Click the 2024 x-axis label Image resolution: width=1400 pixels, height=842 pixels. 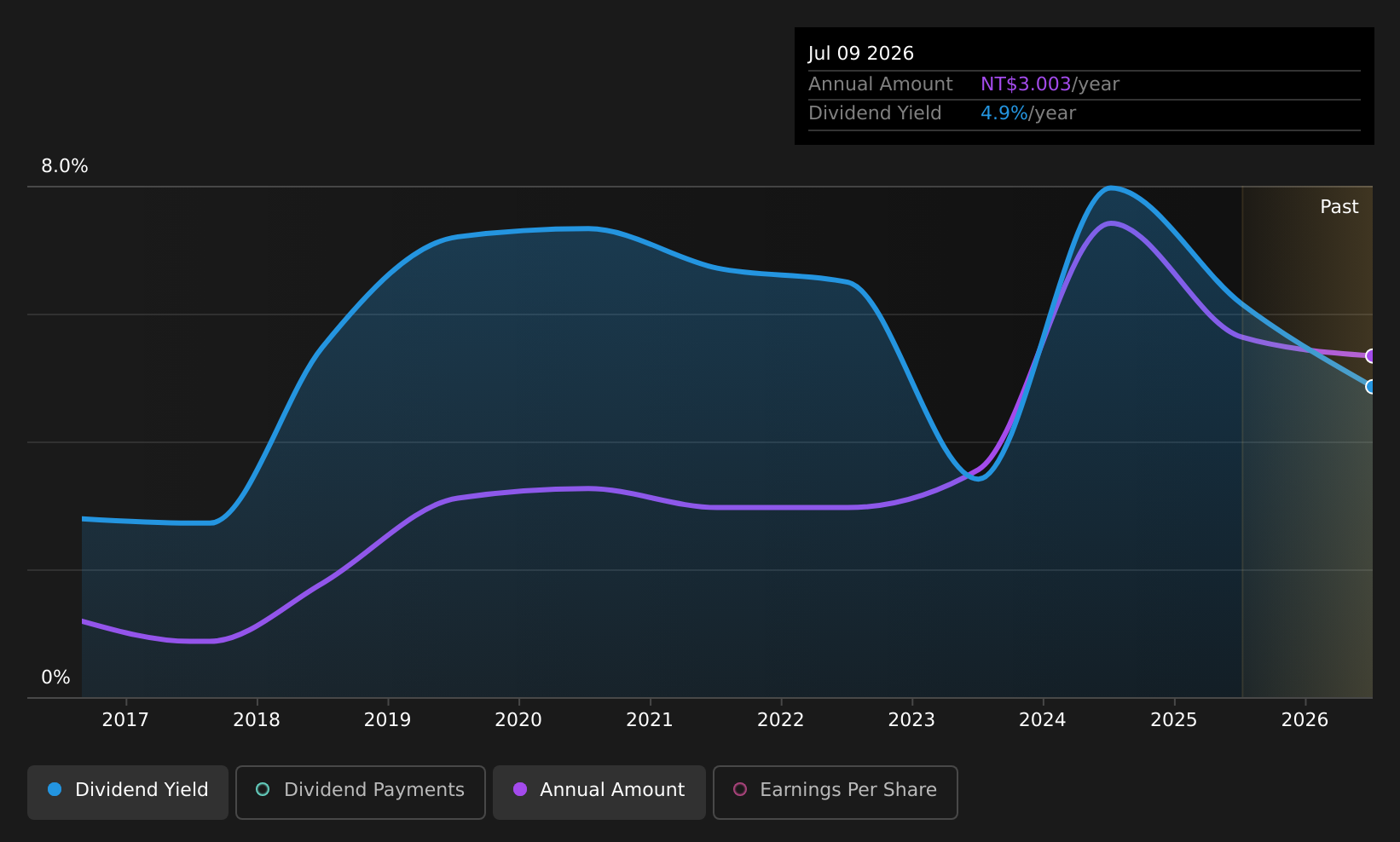pos(1043,720)
